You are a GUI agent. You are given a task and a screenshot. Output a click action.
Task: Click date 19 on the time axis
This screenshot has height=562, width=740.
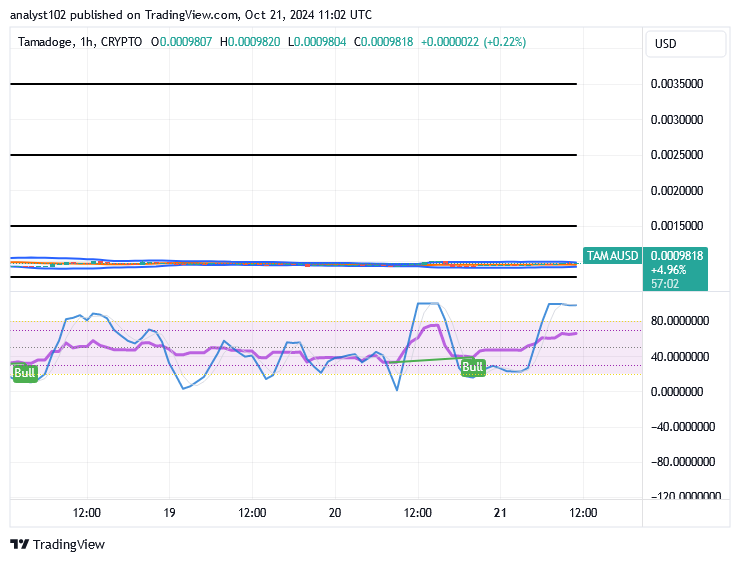pos(169,513)
